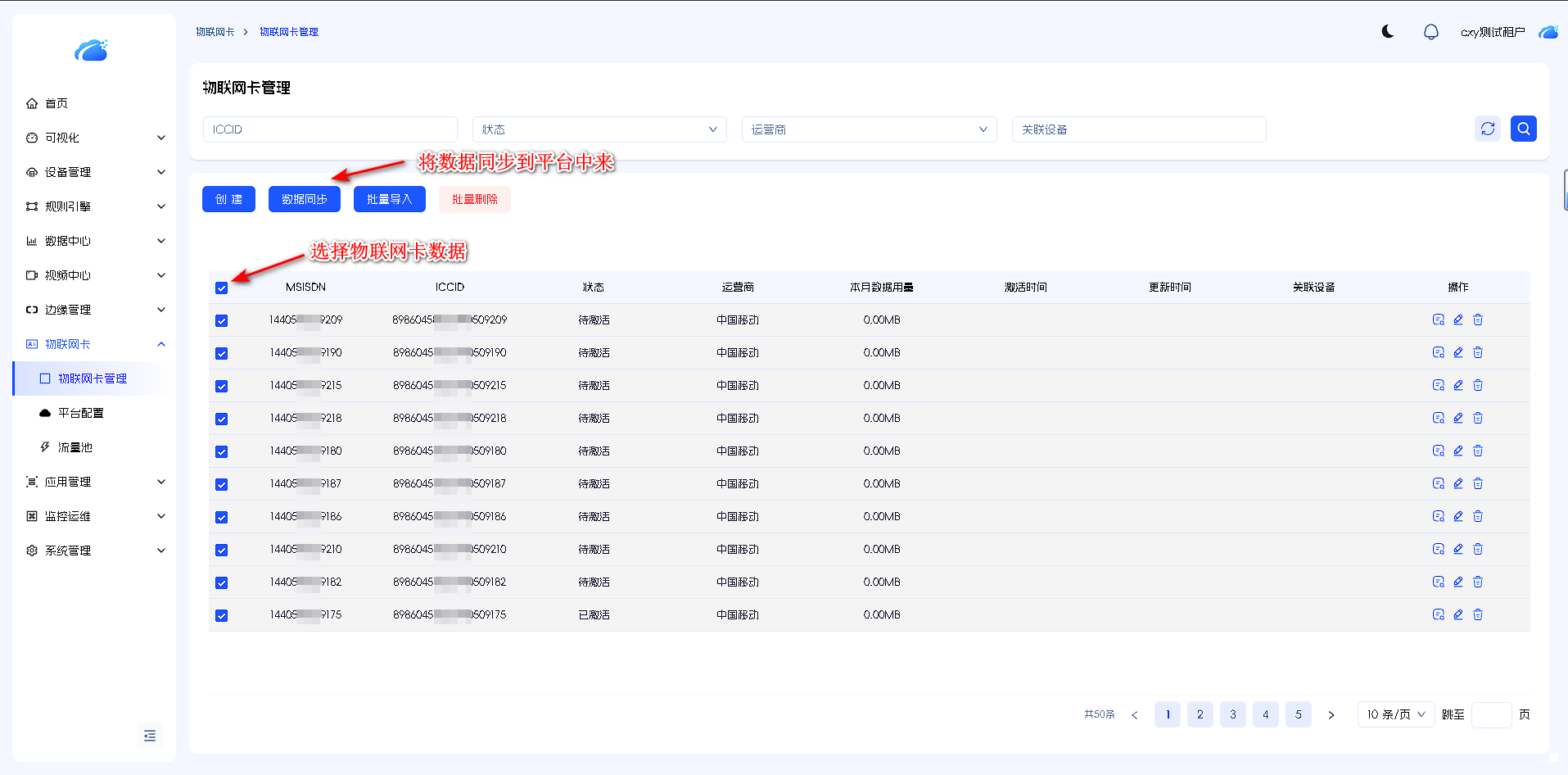This screenshot has height=775, width=1568.
Task: Delete the card with ICCID ending 509180
Action: tap(1478, 451)
